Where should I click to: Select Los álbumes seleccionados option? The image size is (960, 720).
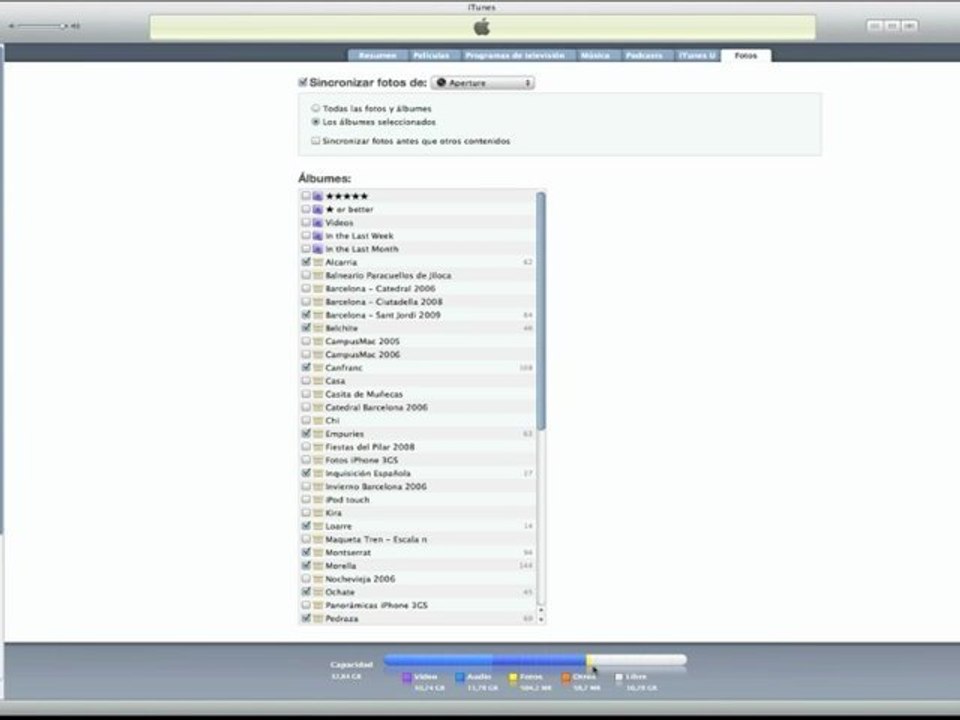coord(316,122)
